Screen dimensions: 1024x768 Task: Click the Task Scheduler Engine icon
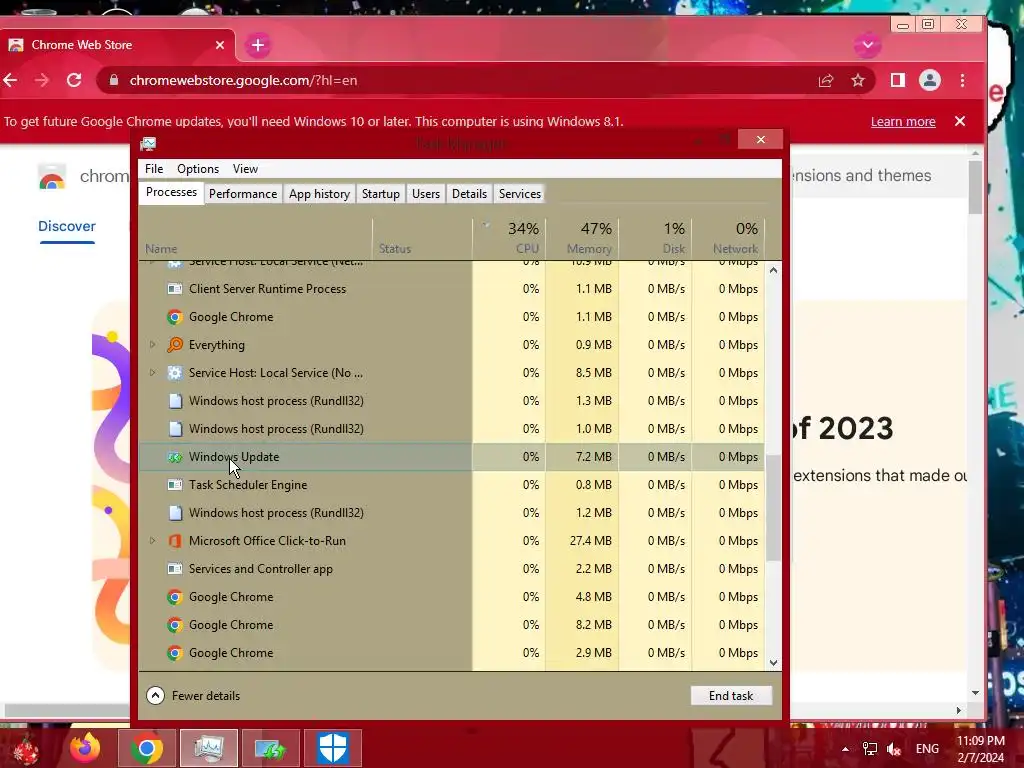(174, 485)
